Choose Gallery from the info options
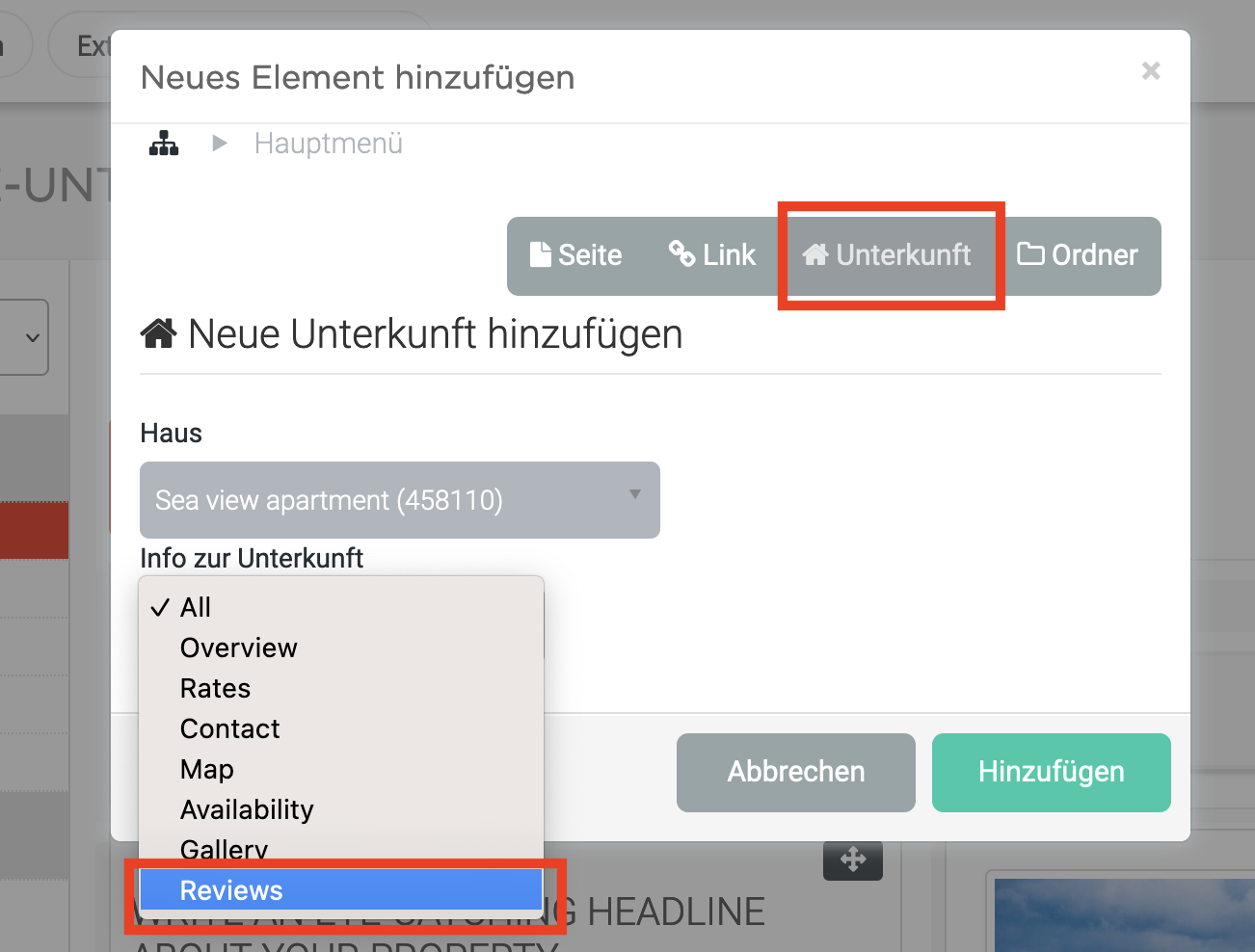Image resolution: width=1255 pixels, height=952 pixels. coord(224,848)
